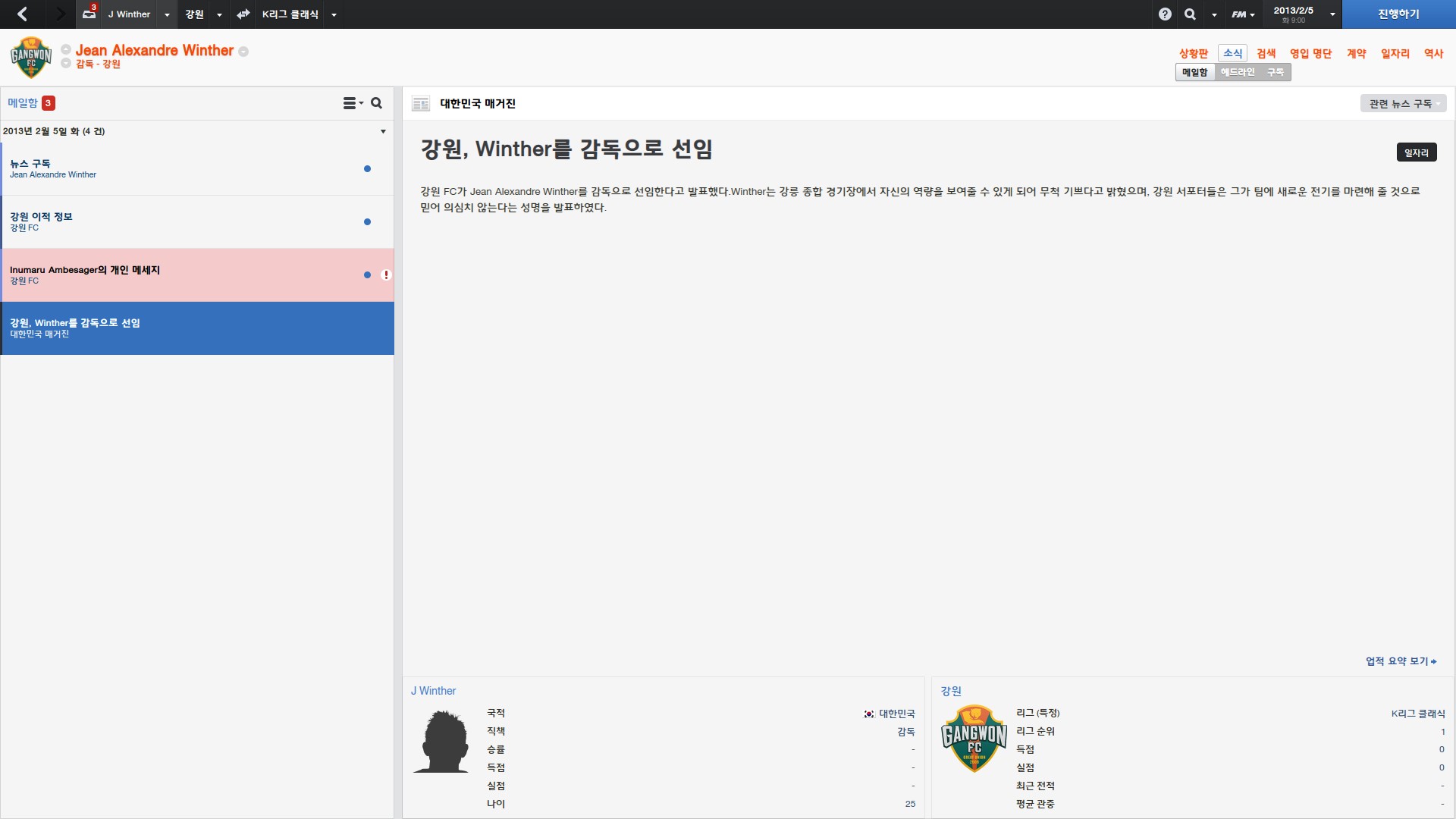This screenshot has height=819, width=1456.
Task: Collapse the 2013년 2월 5일 message group
Action: coord(383,131)
